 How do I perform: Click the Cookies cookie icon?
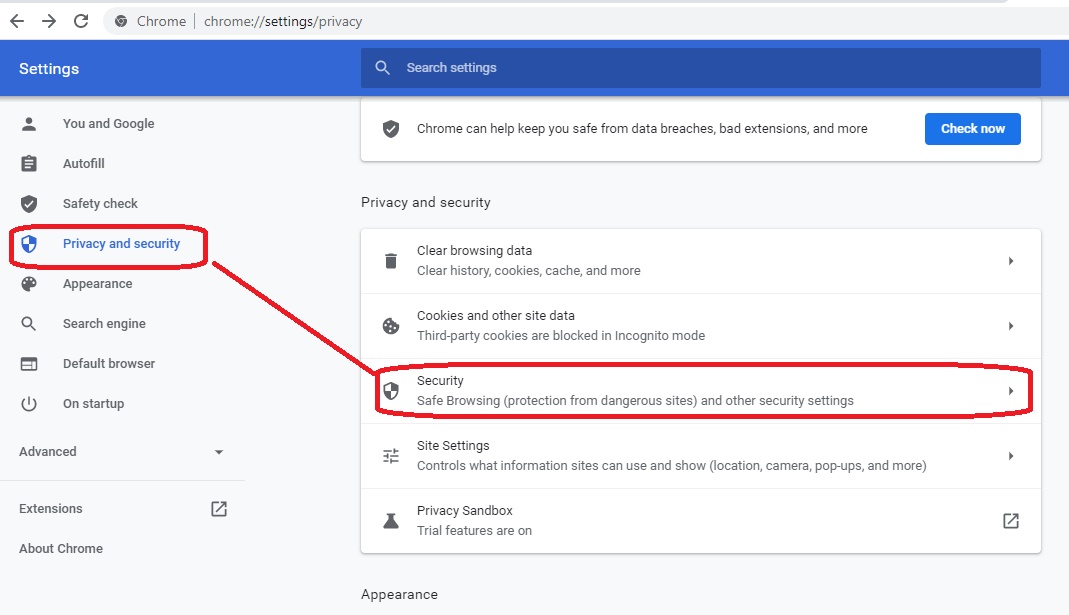click(391, 326)
